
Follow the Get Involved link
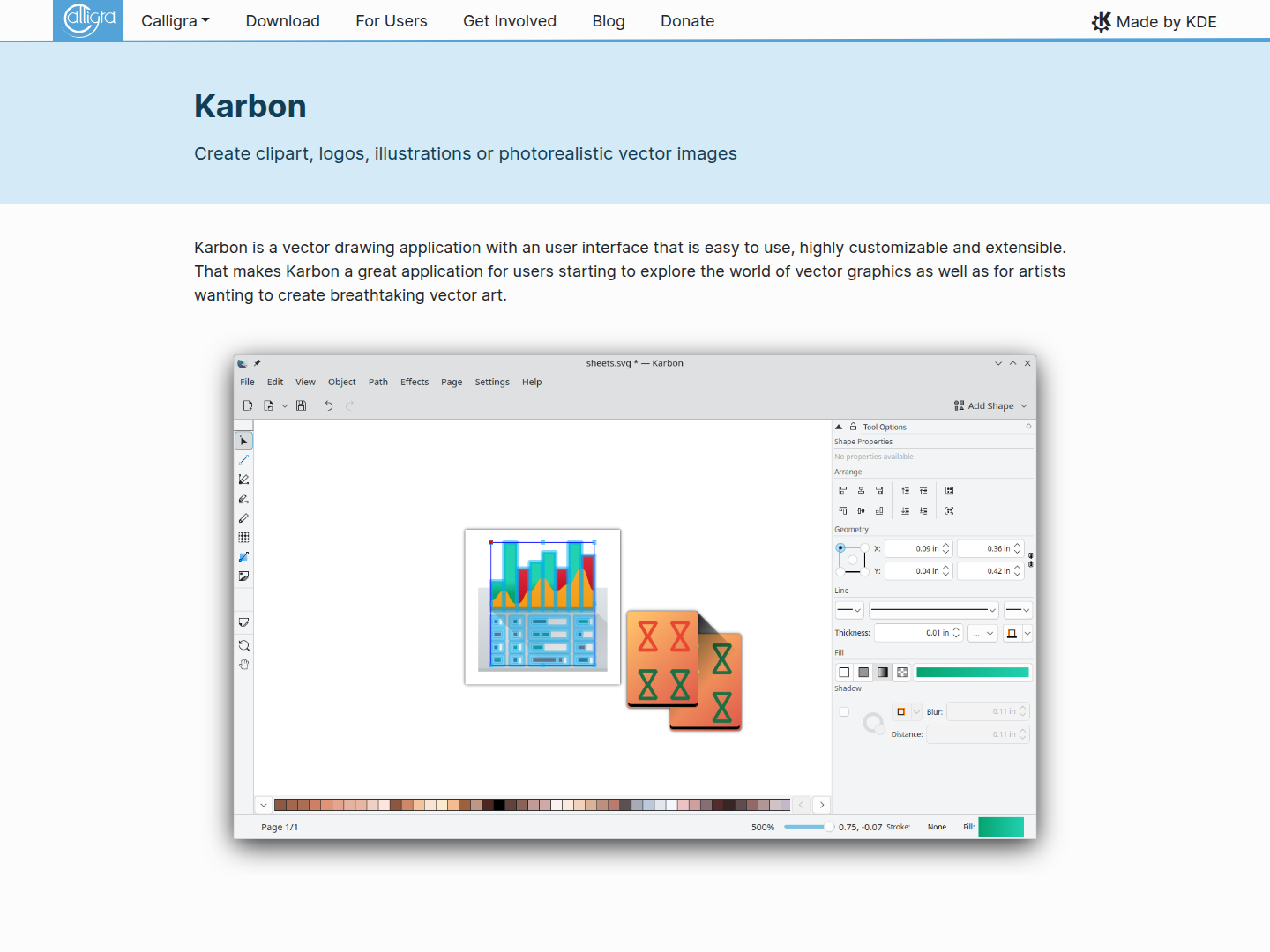pyautogui.click(x=510, y=21)
